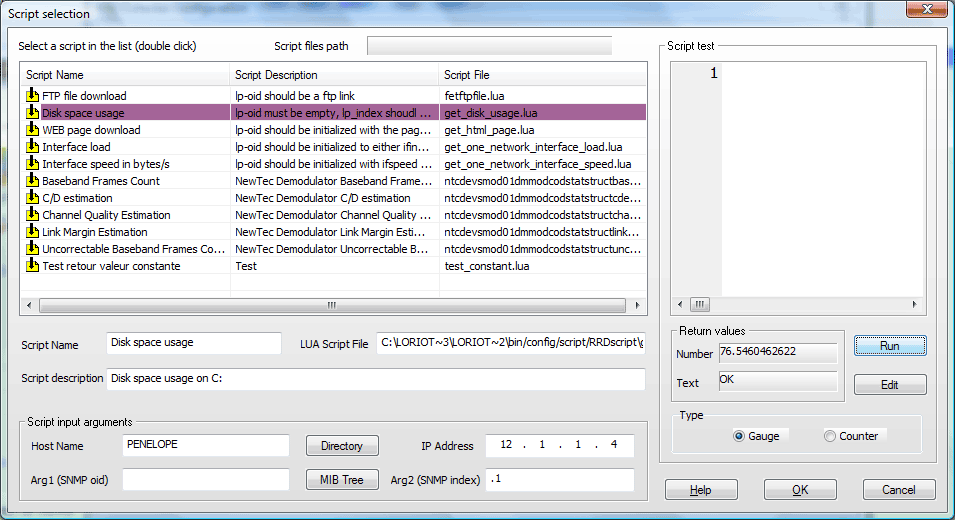Image resolution: width=955 pixels, height=520 pixels.
Task: Click the Interface speed in bytes/s icon
Action: click(x=32, y=163)
